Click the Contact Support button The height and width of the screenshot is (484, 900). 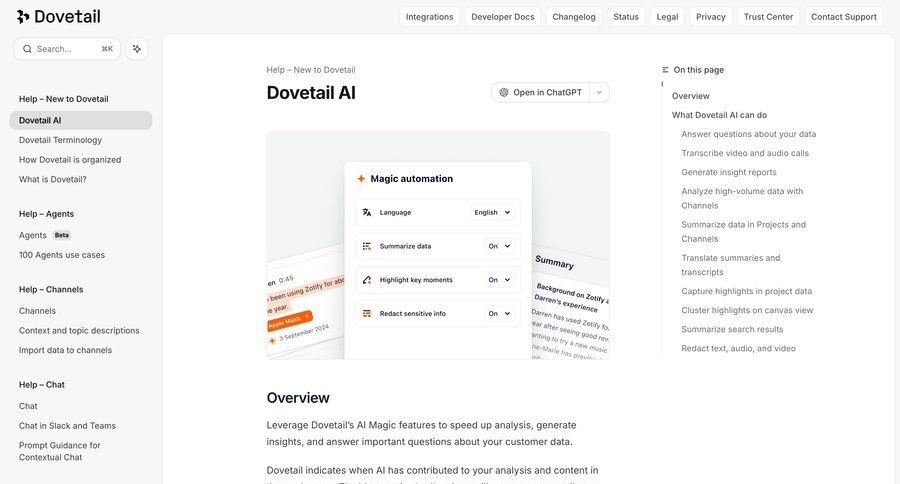[x=842, y=17]
